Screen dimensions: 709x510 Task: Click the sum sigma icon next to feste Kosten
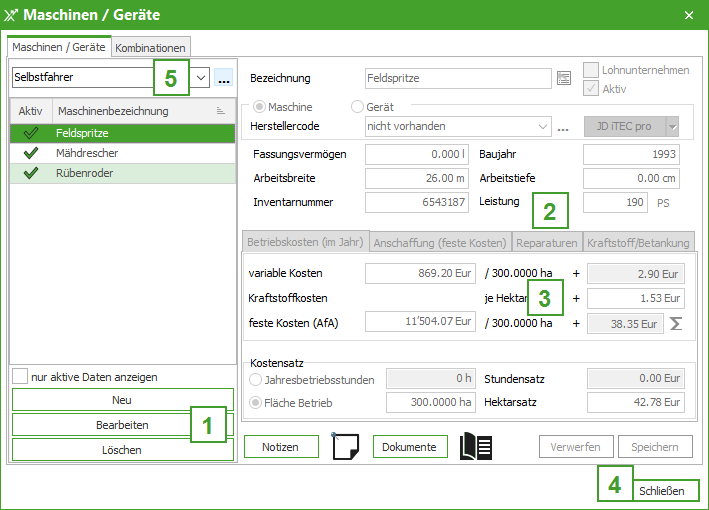pos(675,323)
